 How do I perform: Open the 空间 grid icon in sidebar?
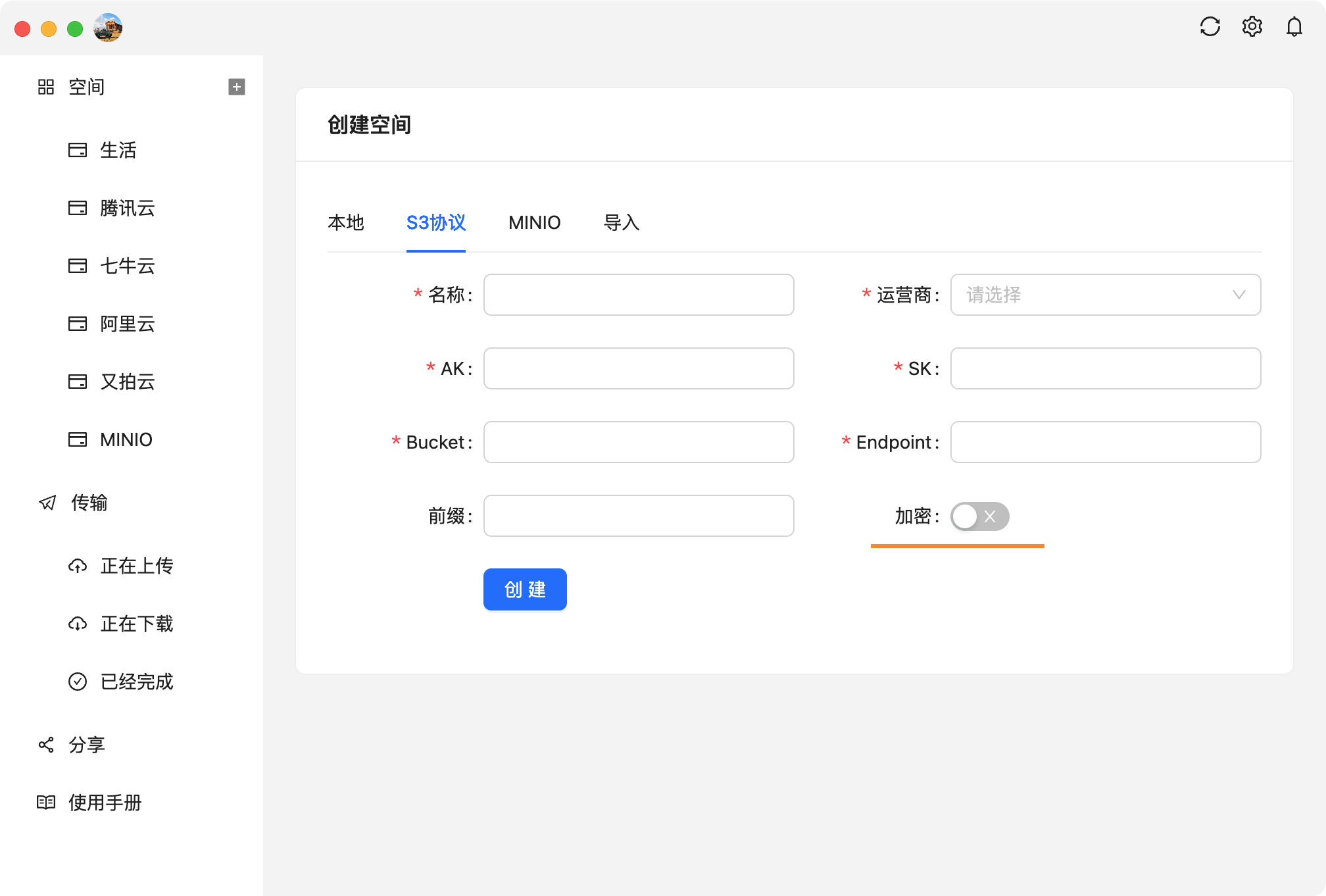(45, 86)
